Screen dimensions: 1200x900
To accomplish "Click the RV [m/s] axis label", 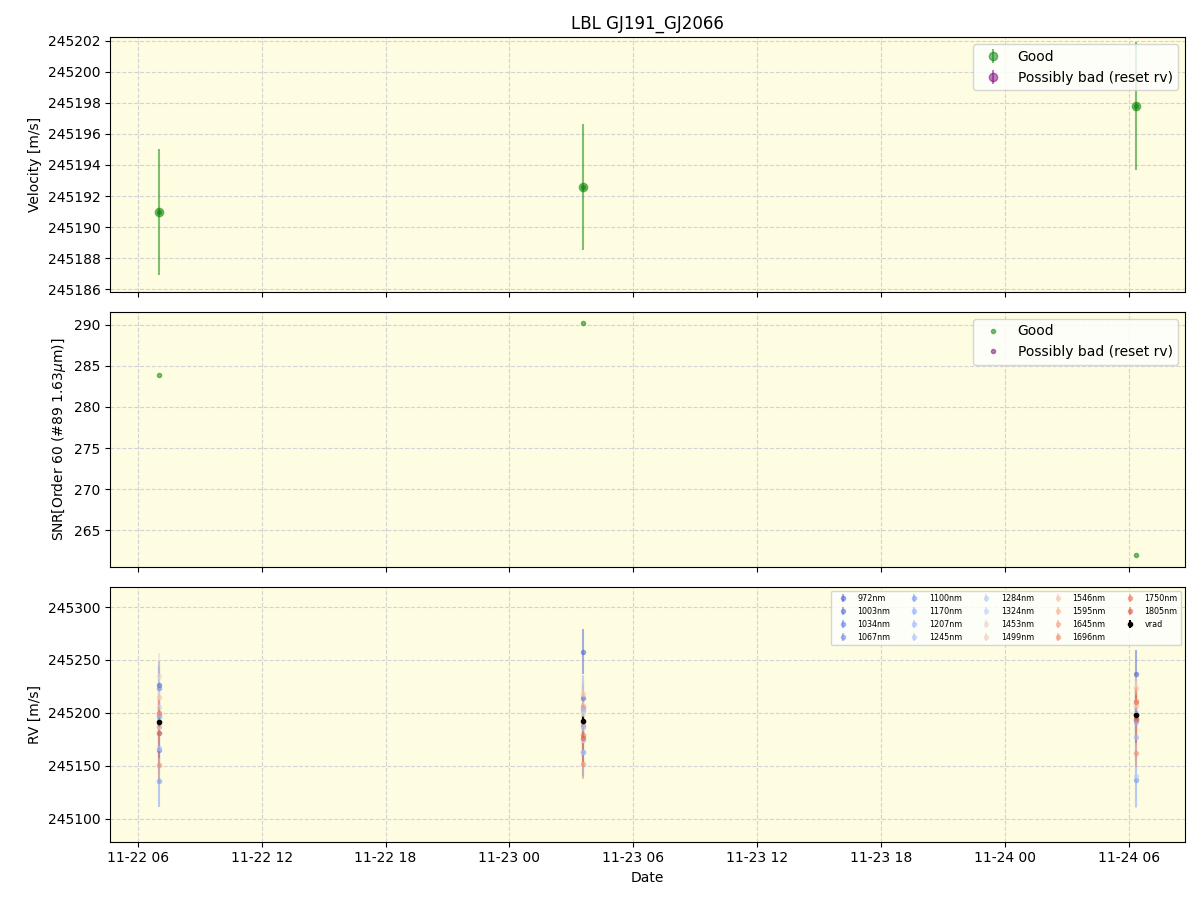I will 34,714.
